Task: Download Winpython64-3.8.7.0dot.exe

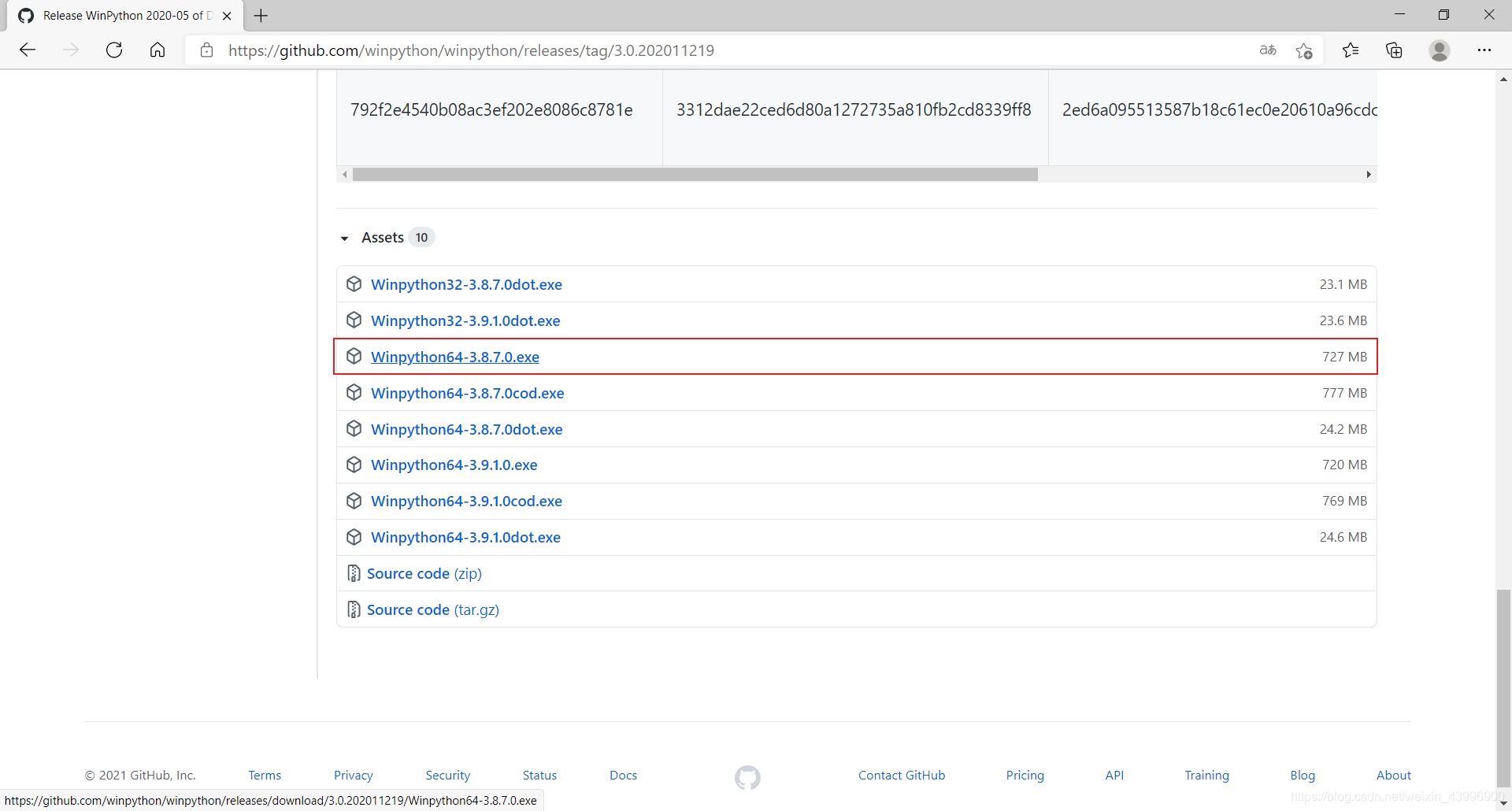Action: click(x=466, y=429)
